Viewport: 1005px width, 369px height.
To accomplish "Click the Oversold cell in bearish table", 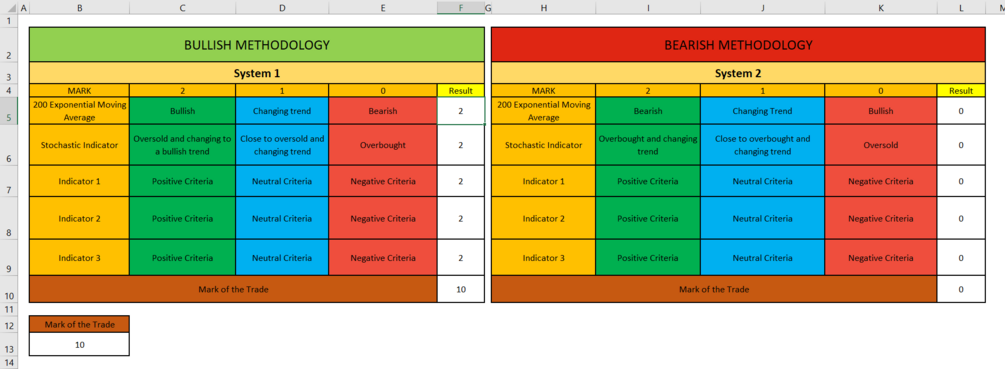I will coord(881,145).
